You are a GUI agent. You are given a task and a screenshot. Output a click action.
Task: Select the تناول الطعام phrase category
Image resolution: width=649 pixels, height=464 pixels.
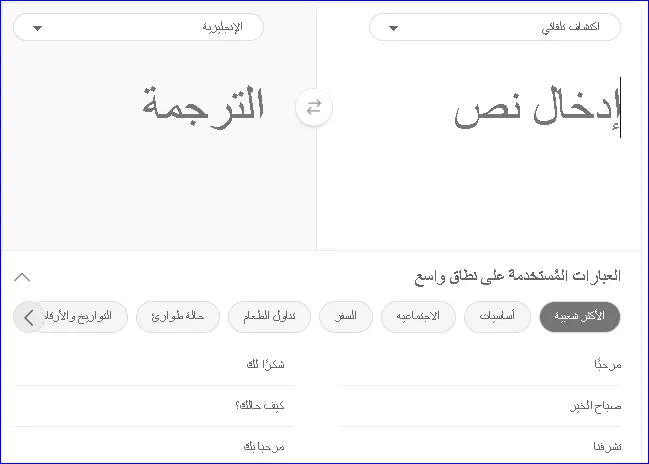tap(269, 317)
